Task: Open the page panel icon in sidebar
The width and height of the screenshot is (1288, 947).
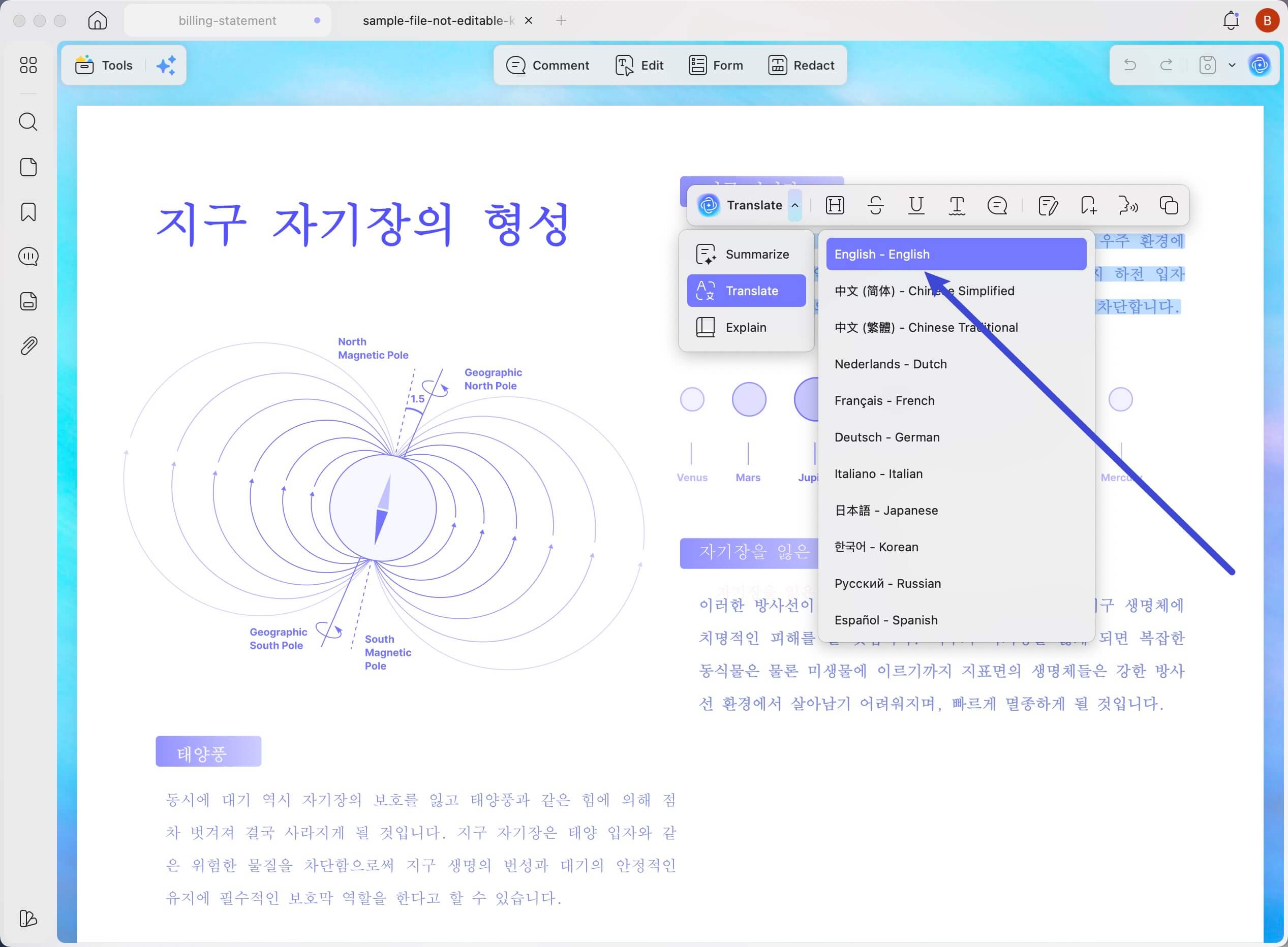Action: [x=28, y=167]
